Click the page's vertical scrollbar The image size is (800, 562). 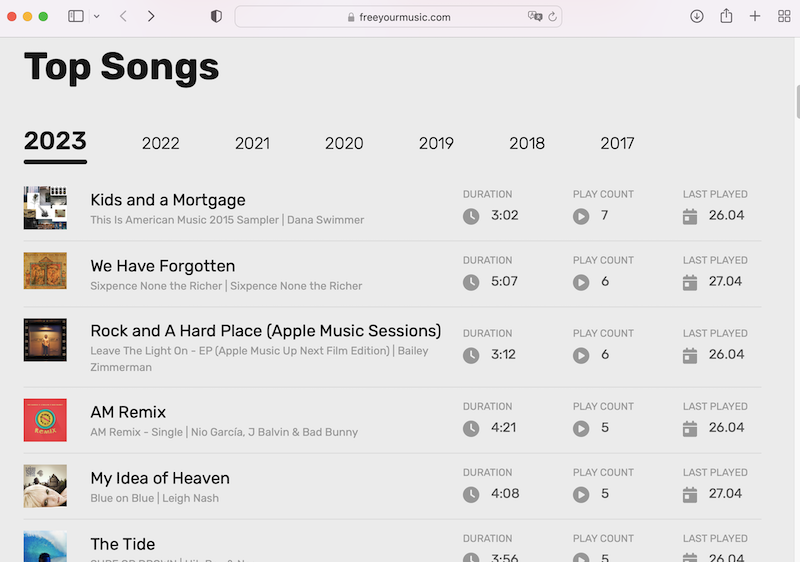tap(796, 102)
